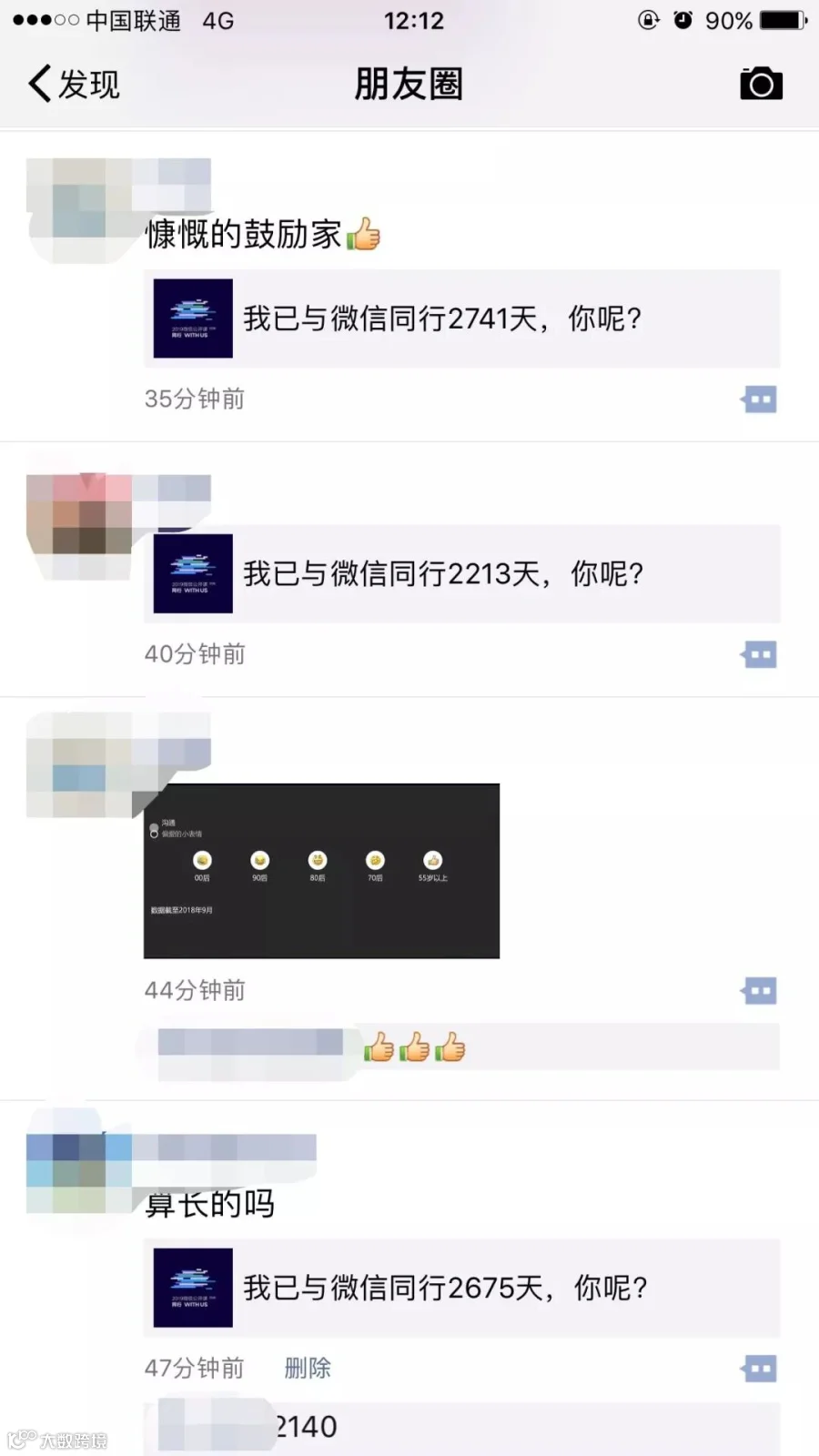The width and height of the screenshot is (819, 1456).
Task: Tap the 朋友圈 title bar text
Action: click(409, 84)
